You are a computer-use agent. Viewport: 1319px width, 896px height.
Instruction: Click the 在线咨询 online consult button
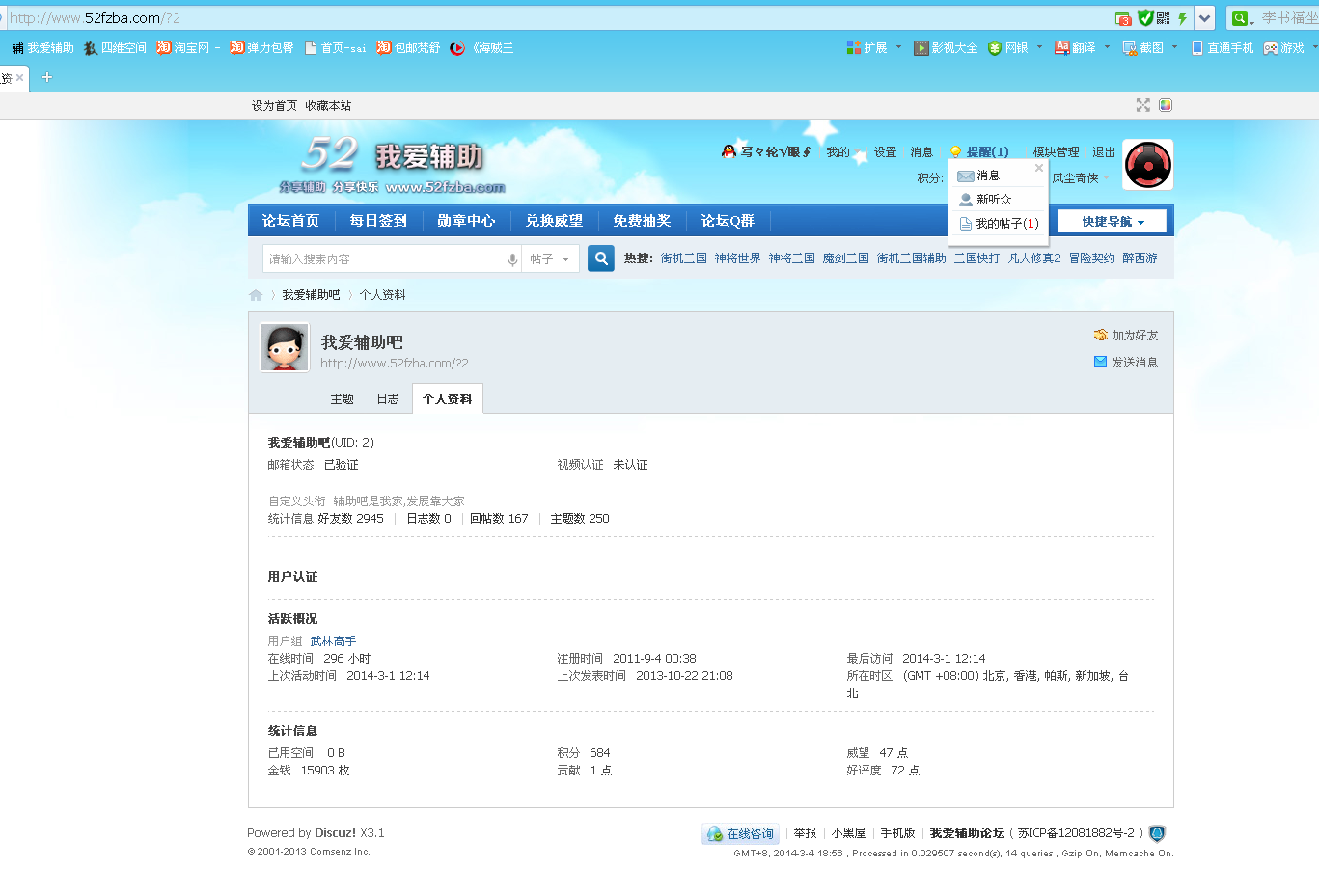[740, 833]
